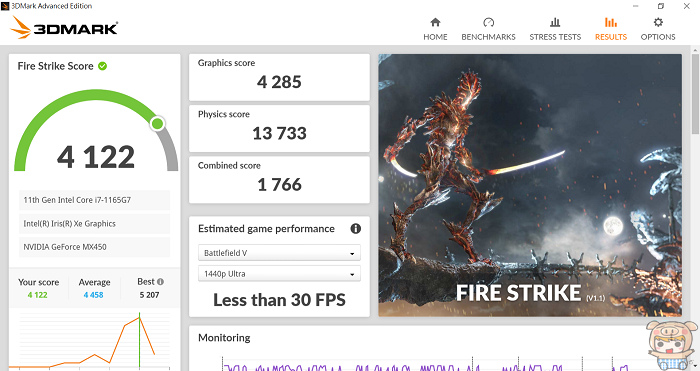Switch to the STRESS TESTS tab label
Screen dimensions: 700x371
tap(555, 37)
